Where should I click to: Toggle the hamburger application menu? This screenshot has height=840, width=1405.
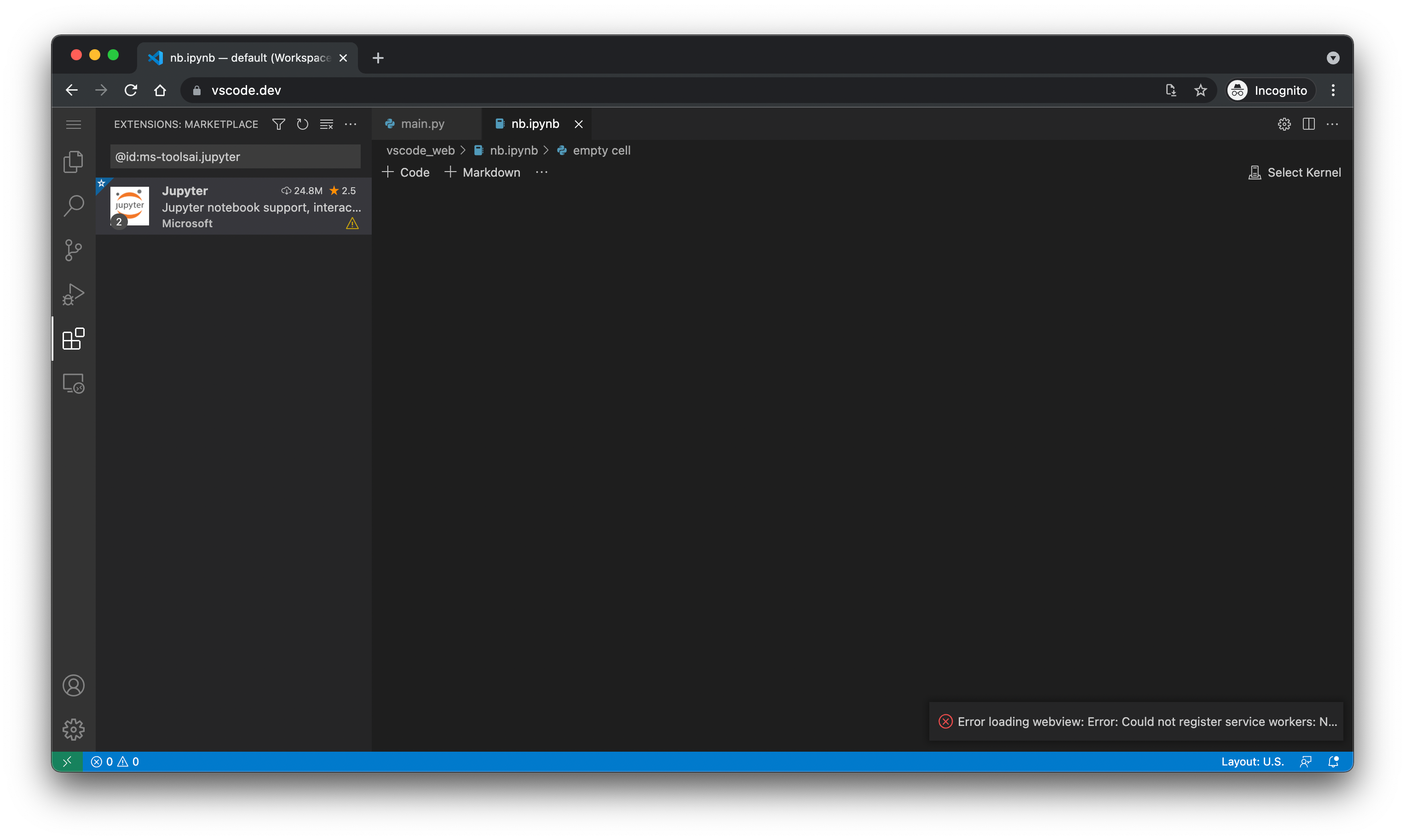pos(73,124)
